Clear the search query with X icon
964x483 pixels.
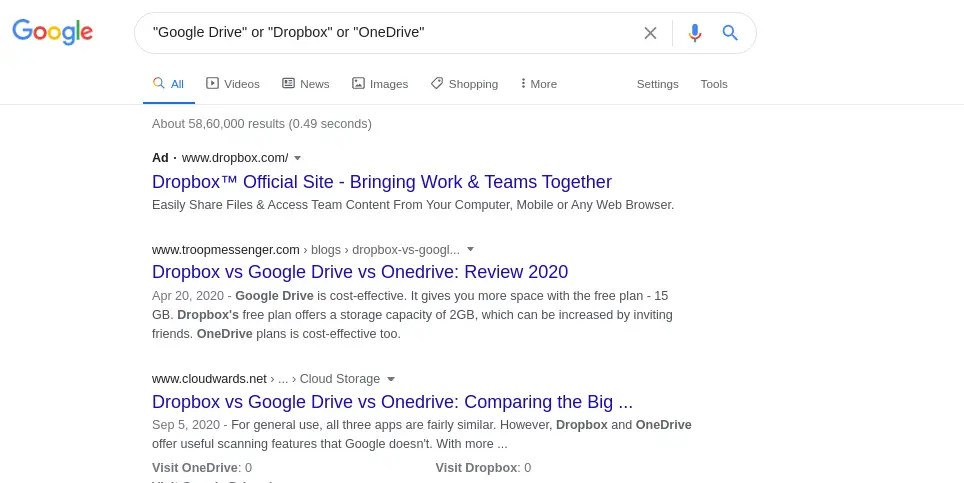point(650,33)
